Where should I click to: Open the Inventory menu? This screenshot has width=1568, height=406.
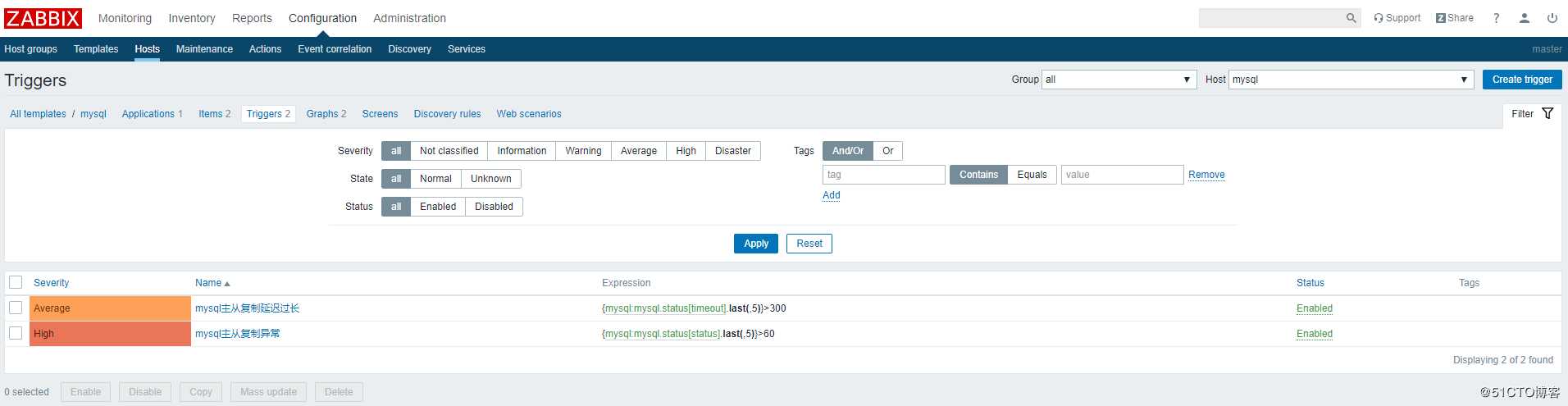point(192,18)
